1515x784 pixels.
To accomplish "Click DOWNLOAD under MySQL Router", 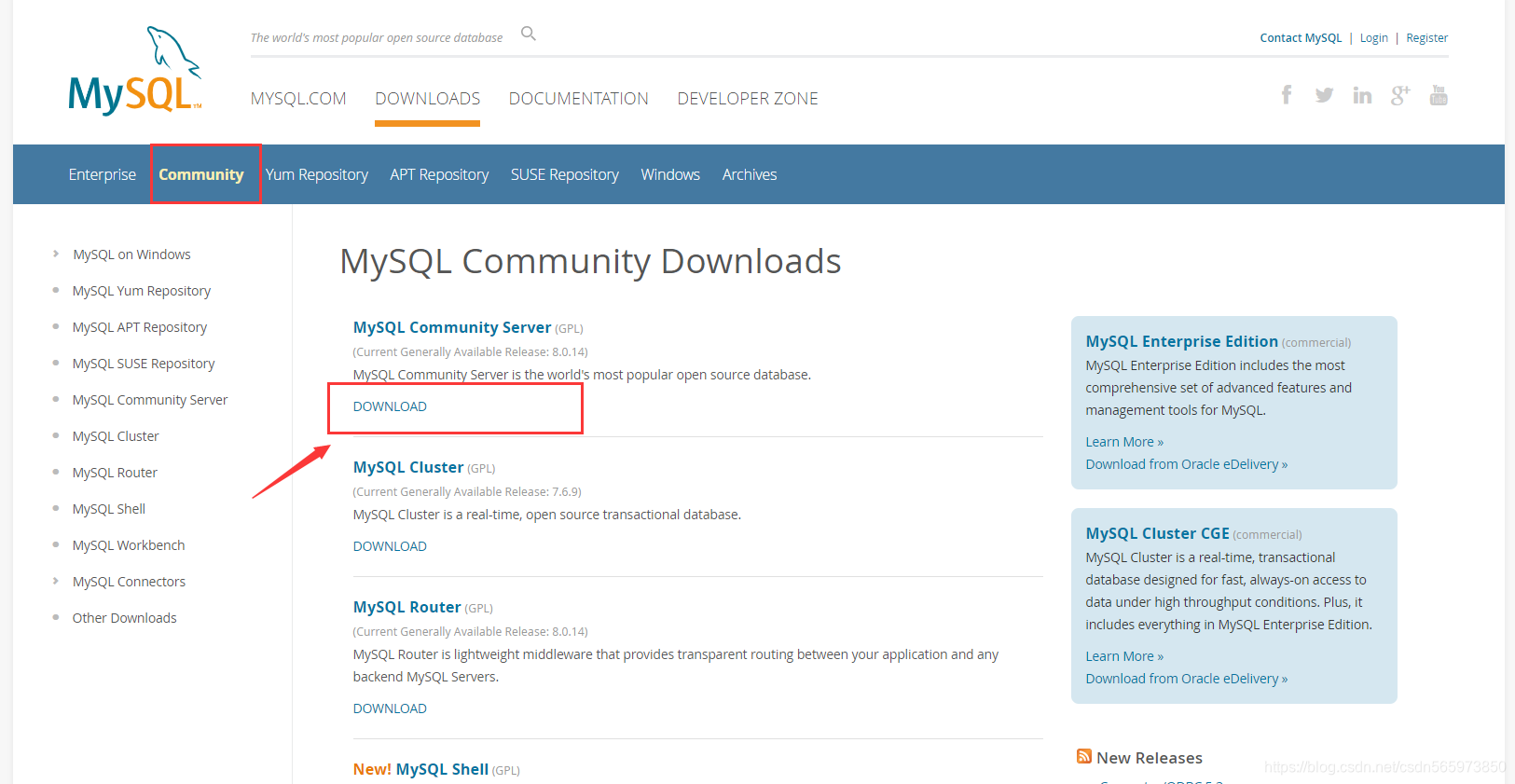I will (x=390, y=708).
